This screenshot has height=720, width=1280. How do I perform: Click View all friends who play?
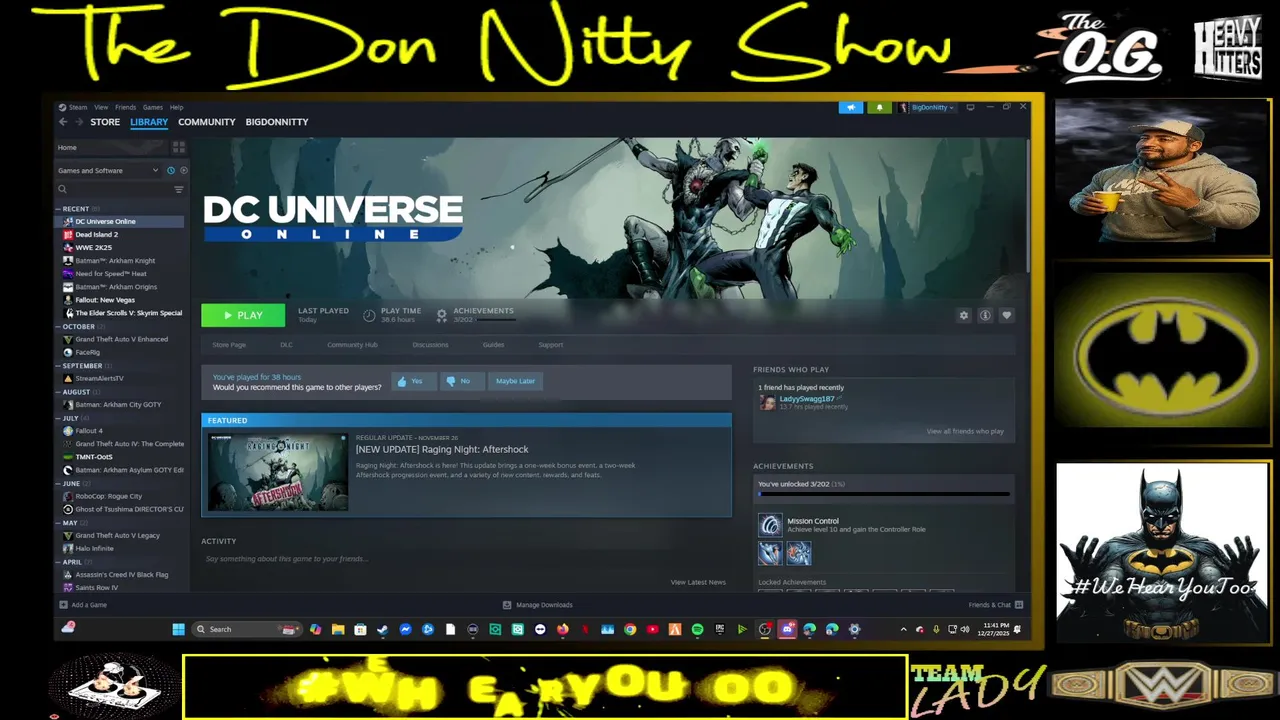[x=965, y=432]
